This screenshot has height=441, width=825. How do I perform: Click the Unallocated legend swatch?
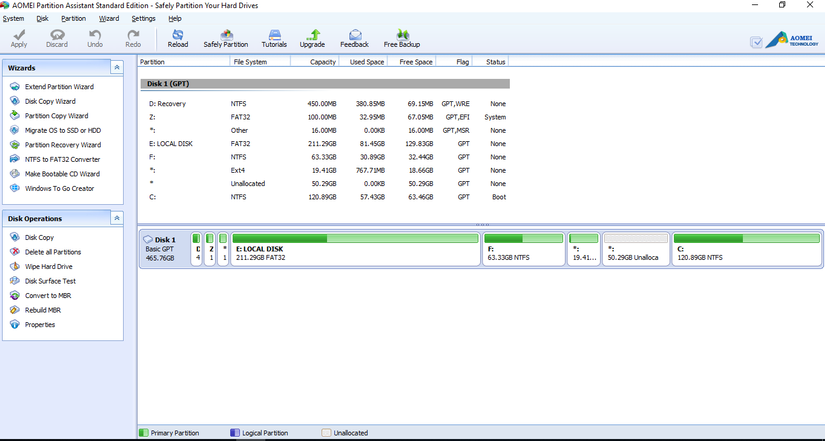click(x=326, y=433)
